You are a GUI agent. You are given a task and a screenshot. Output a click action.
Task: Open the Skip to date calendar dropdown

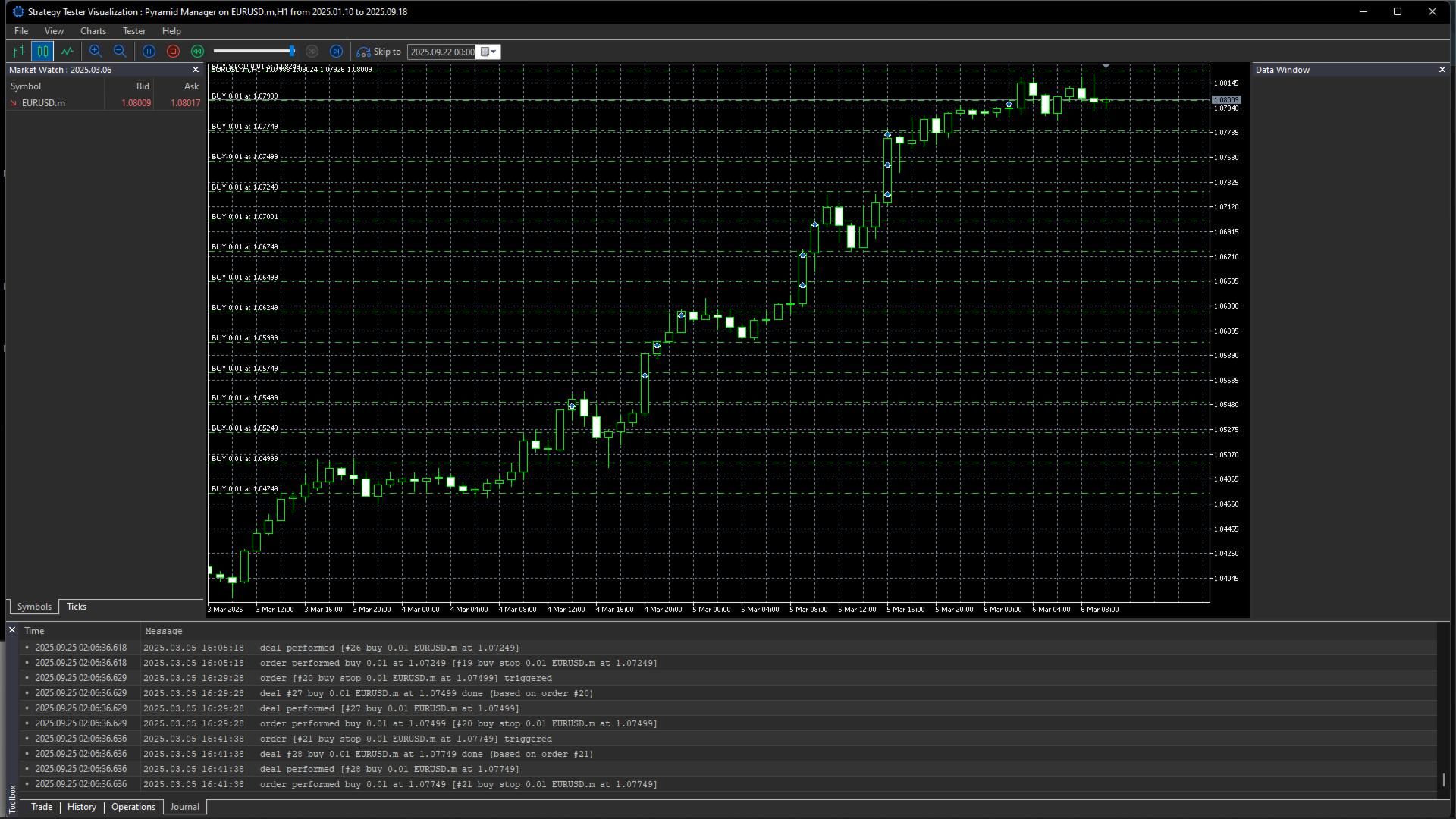click(489, 52)
